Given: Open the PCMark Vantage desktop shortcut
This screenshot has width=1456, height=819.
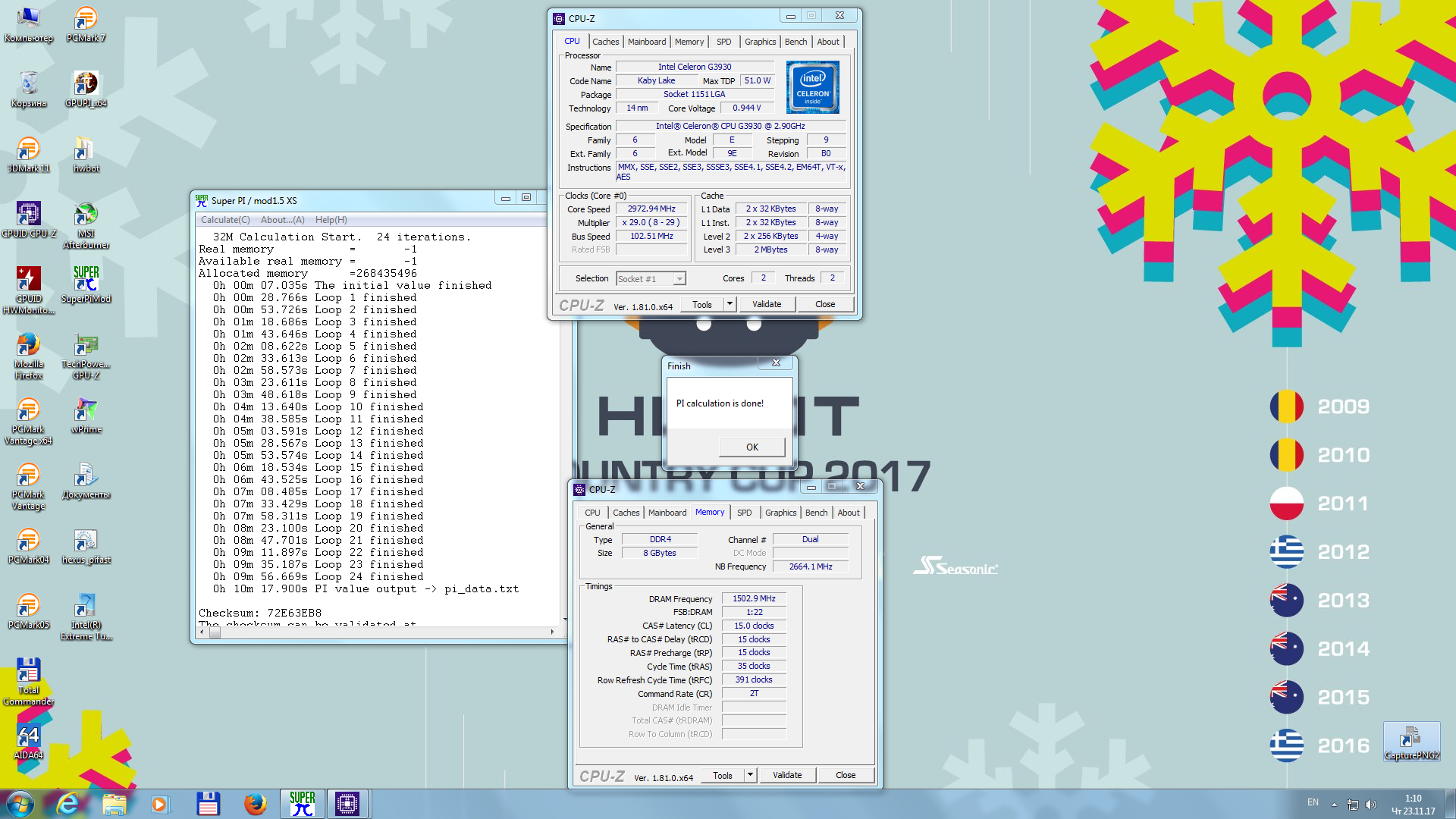Looking at the screenshot, I should pyautogui.click(x=29, y=486).
